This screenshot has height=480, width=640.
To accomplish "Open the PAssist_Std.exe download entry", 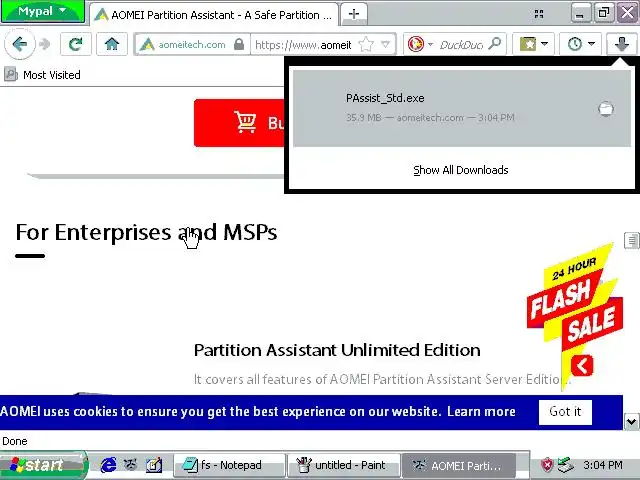I will [462, 108].
